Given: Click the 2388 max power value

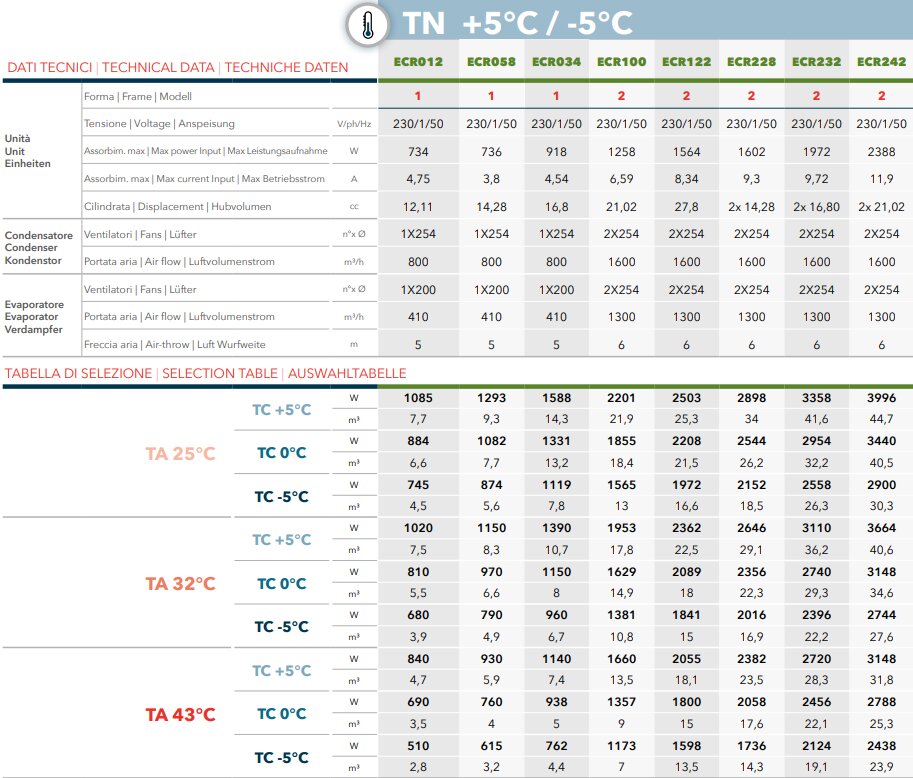Looking at the screenshot, I should 881,152.
